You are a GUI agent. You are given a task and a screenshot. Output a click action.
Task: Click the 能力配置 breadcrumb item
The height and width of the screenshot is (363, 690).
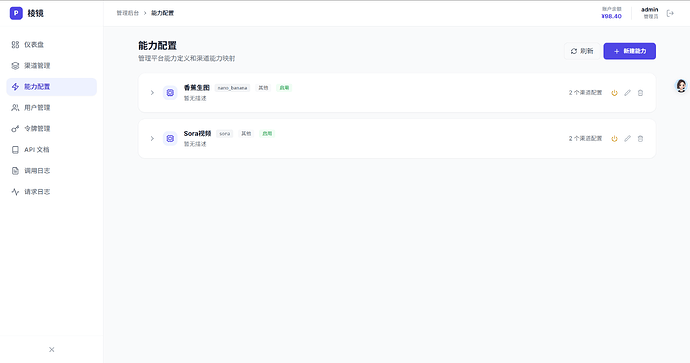(162, 13)
